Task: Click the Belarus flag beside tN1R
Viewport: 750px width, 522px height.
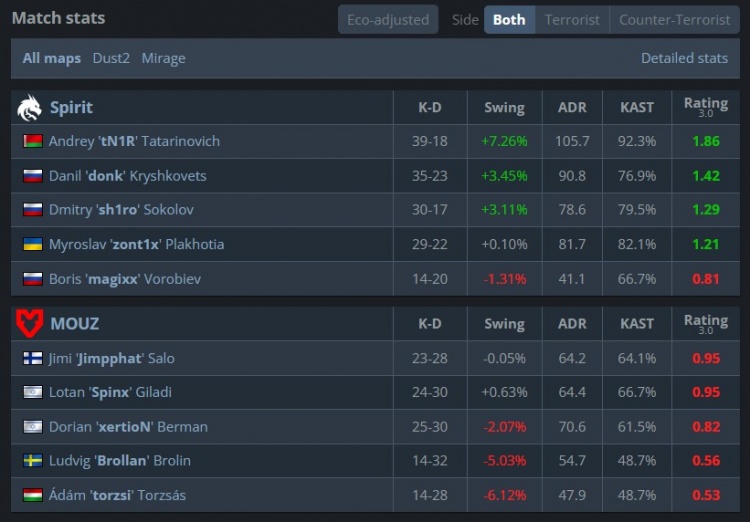Action: coord(32,142)
